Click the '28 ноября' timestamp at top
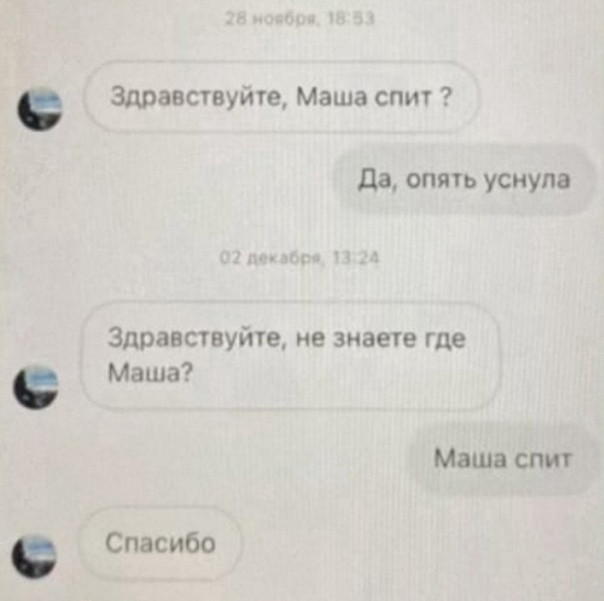Image resolution: width=604 pixels, height=601 pixels. point(299,18)
